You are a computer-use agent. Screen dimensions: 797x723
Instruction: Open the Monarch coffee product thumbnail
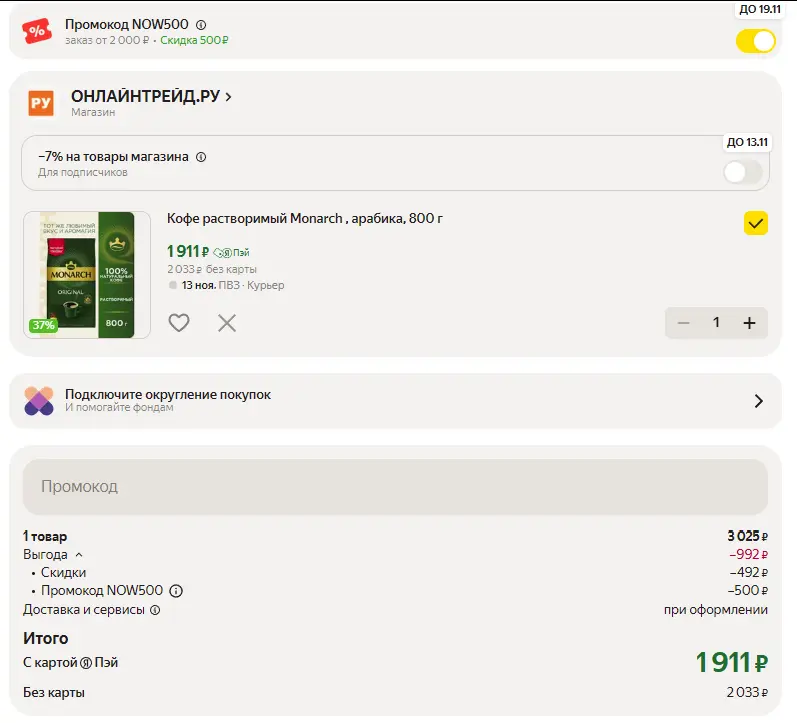(x=87, y=275)
